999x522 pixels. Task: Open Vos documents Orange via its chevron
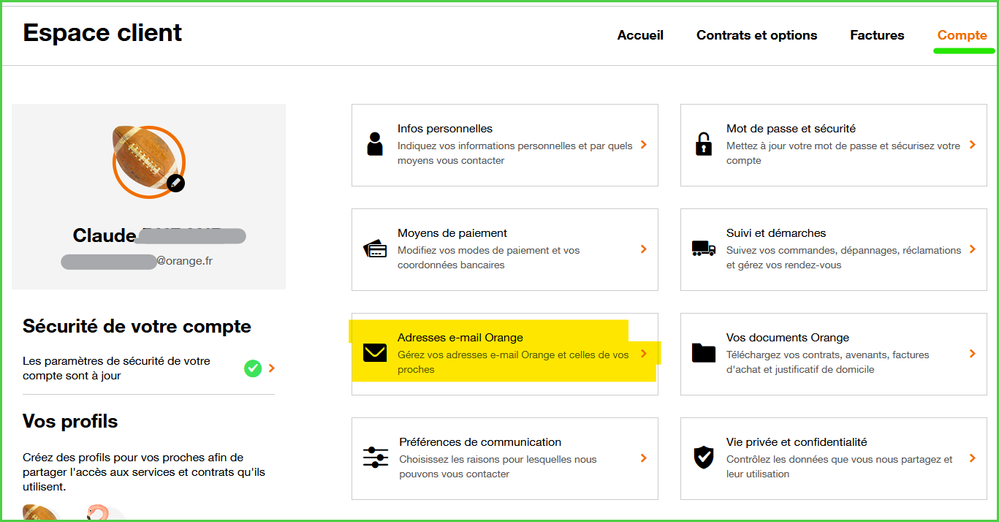click(972, 354)
